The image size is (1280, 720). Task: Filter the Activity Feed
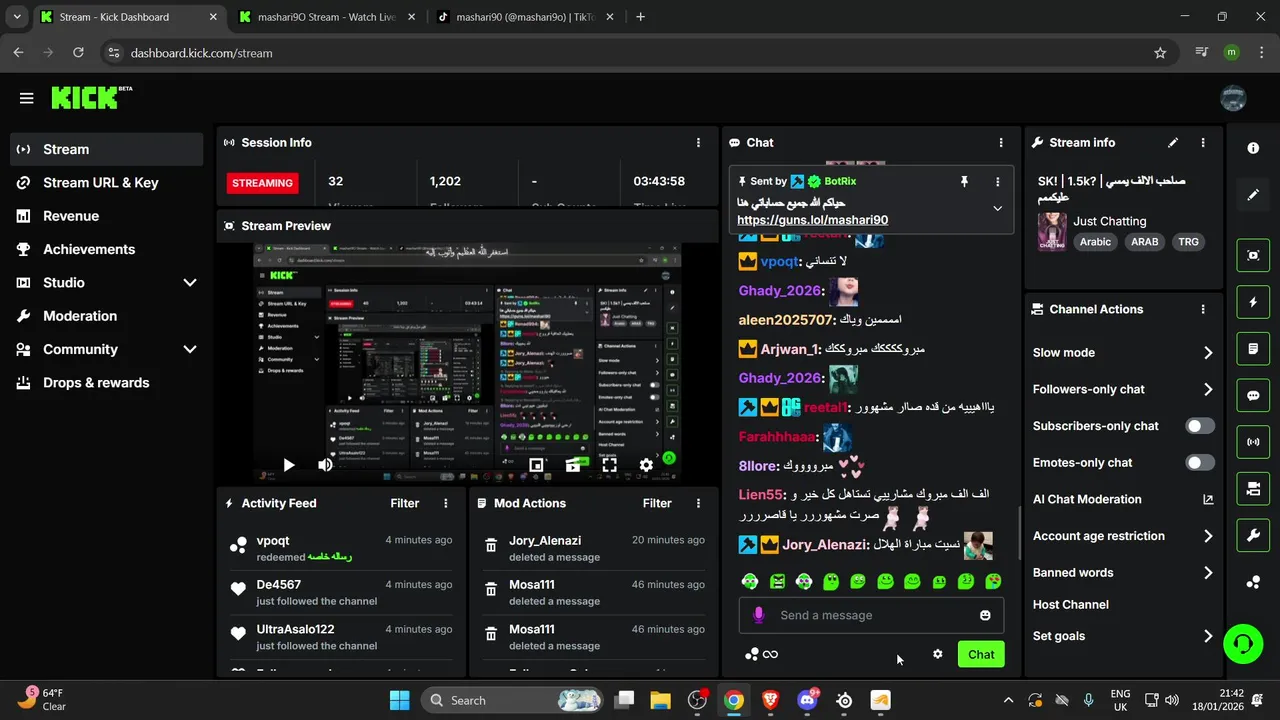pos(405,503)
